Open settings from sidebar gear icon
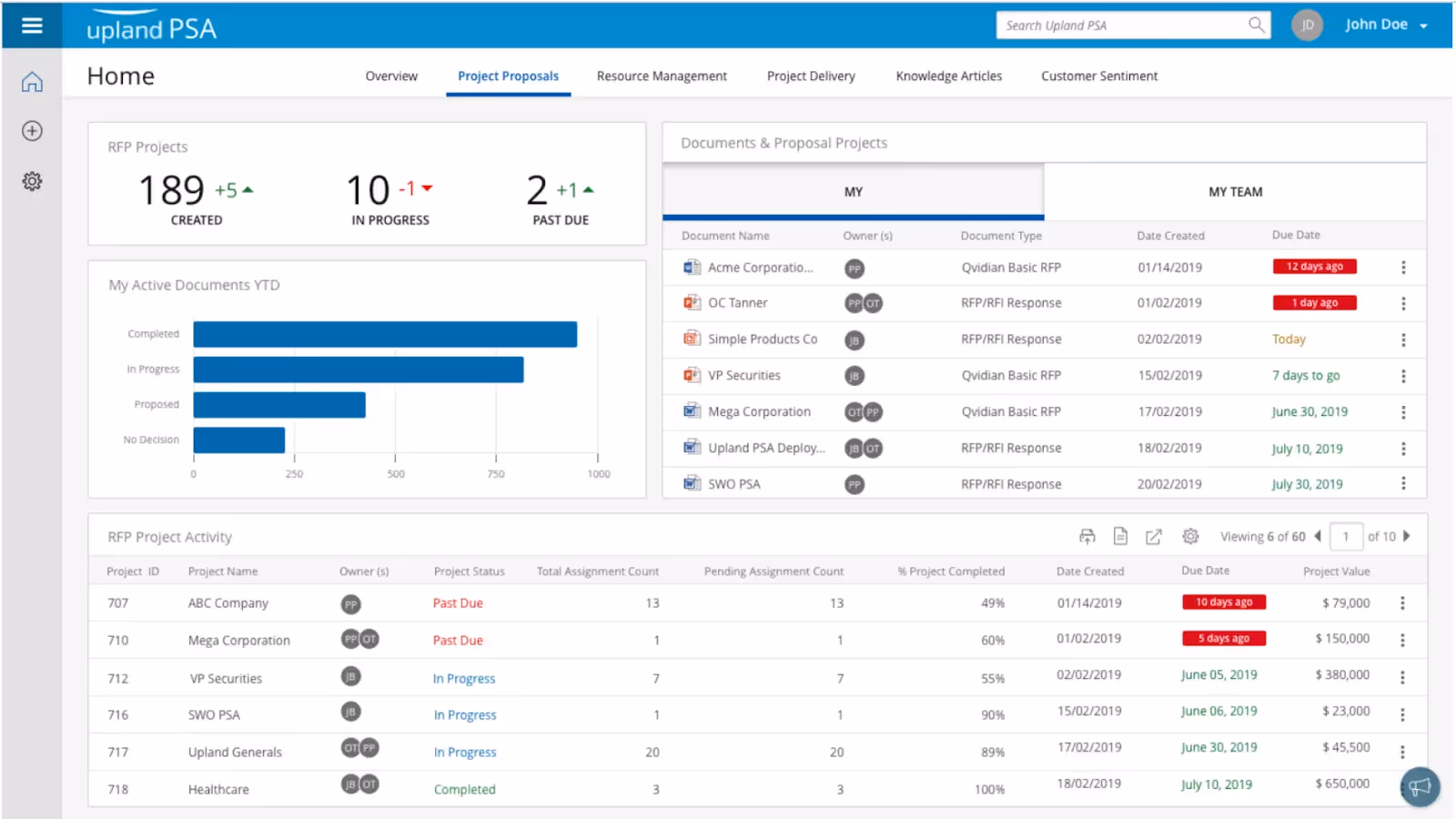Viewport: 1456px width, 819px height. tap(32, 181)
